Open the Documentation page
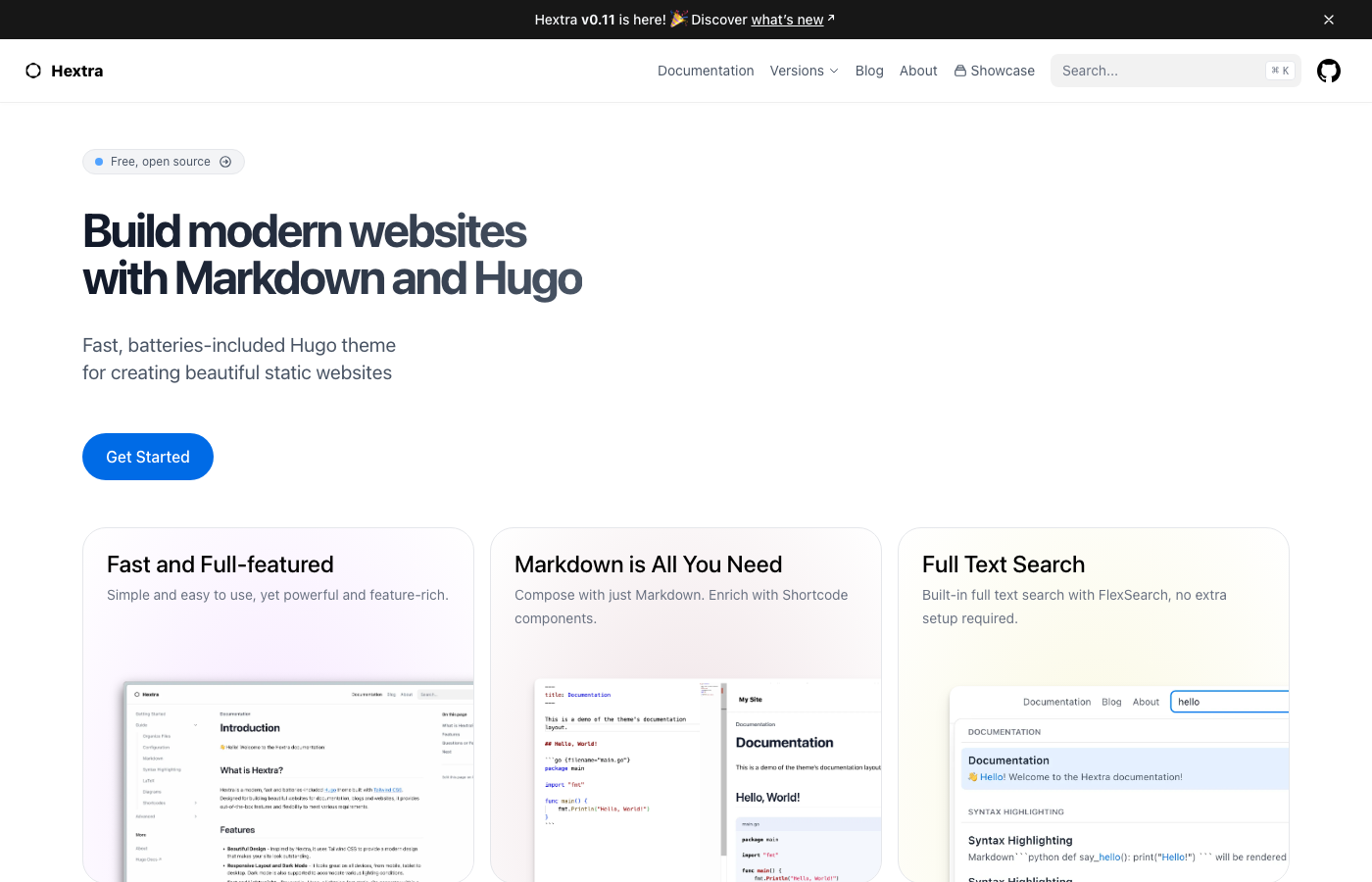This screenshot has width=1372, height=882. 706,71
